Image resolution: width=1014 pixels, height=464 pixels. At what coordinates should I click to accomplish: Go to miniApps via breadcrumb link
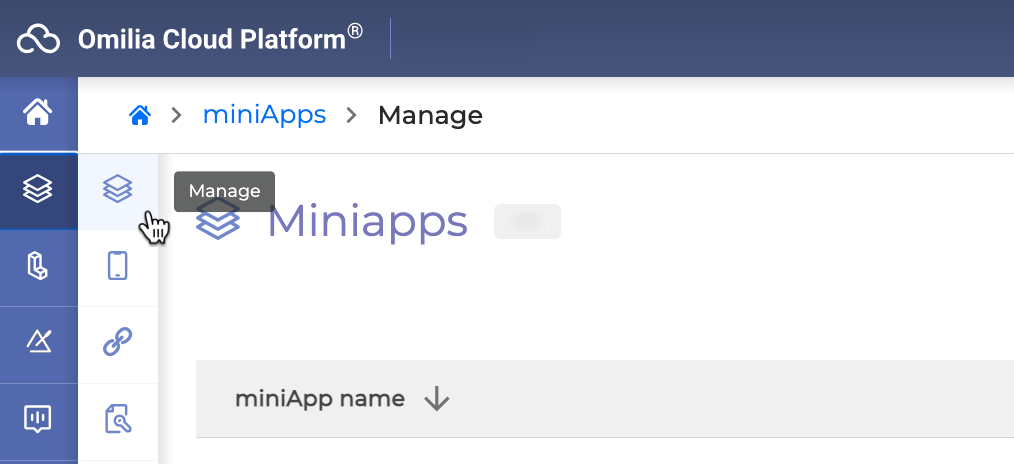[x=264, y=115]
